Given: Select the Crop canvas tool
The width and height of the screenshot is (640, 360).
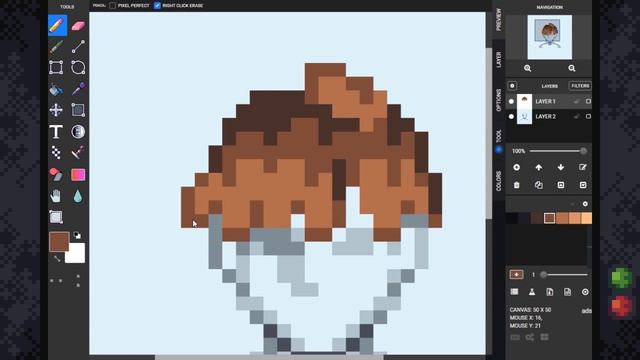Looking at the screenshot, I should [x=56, y=217].
